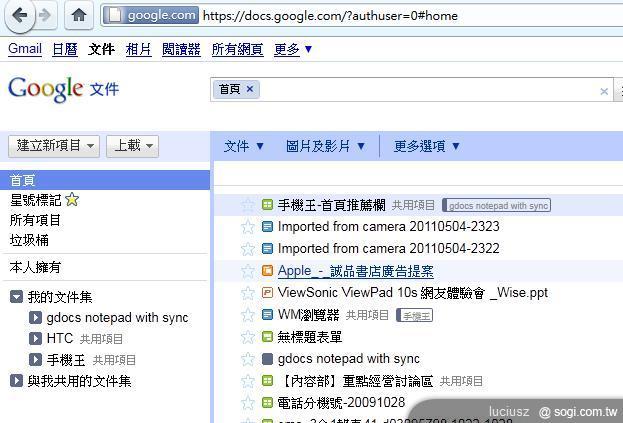Star the 手機王-首頁推薦欄 document
Viewport: 623px width, 423px height.
[248, 205]
